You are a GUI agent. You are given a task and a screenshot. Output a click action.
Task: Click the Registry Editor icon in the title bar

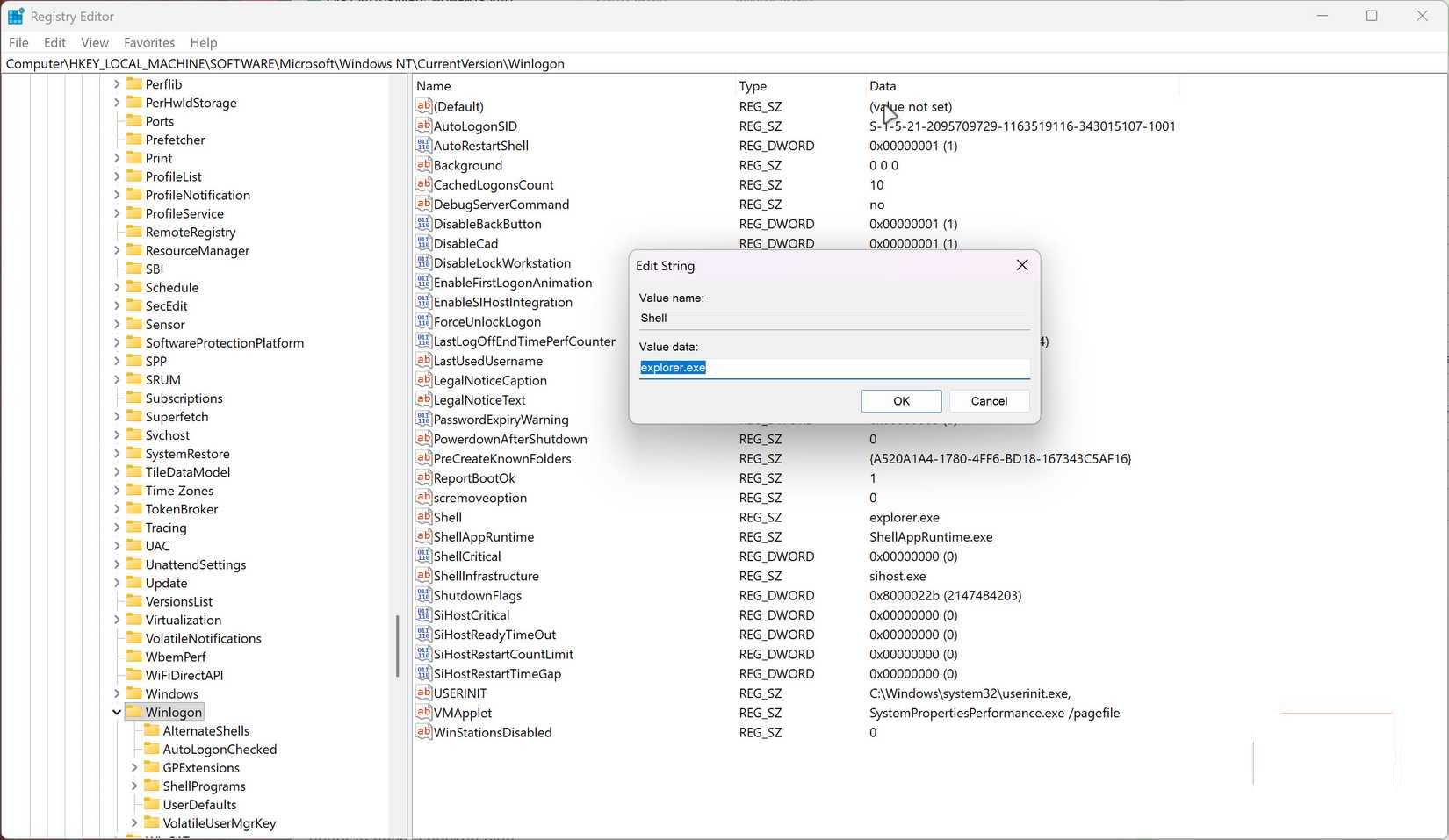(x=15, y=15)
